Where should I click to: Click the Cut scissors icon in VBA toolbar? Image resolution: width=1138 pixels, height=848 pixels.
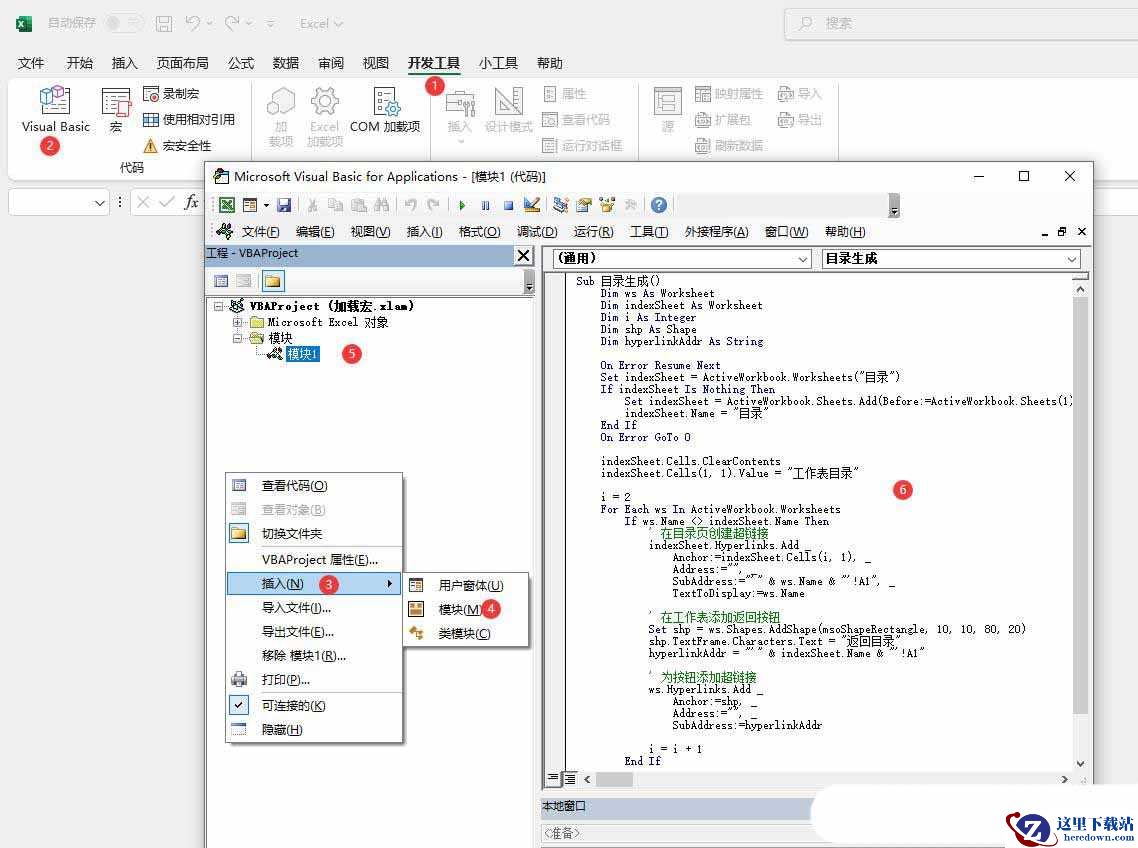313,205
